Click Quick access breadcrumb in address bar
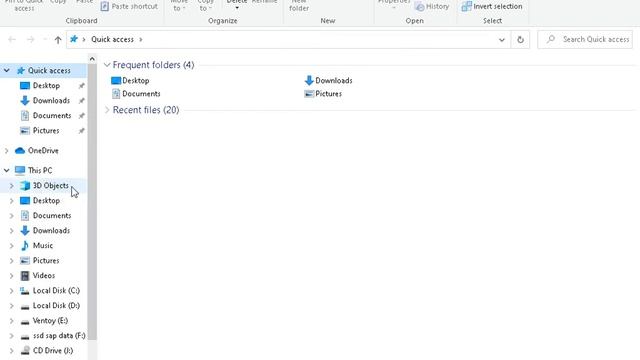640x360 pixels. click(112, 39)
